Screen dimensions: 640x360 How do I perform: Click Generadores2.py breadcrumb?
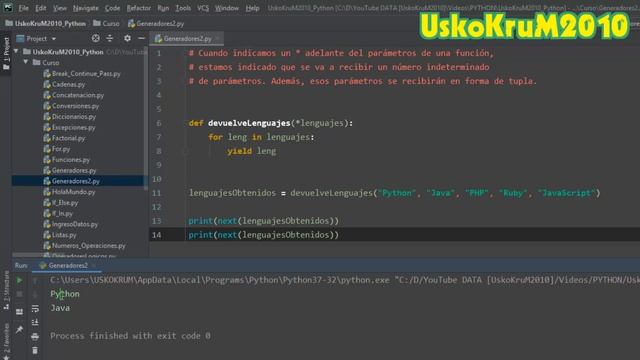[156, 24]
